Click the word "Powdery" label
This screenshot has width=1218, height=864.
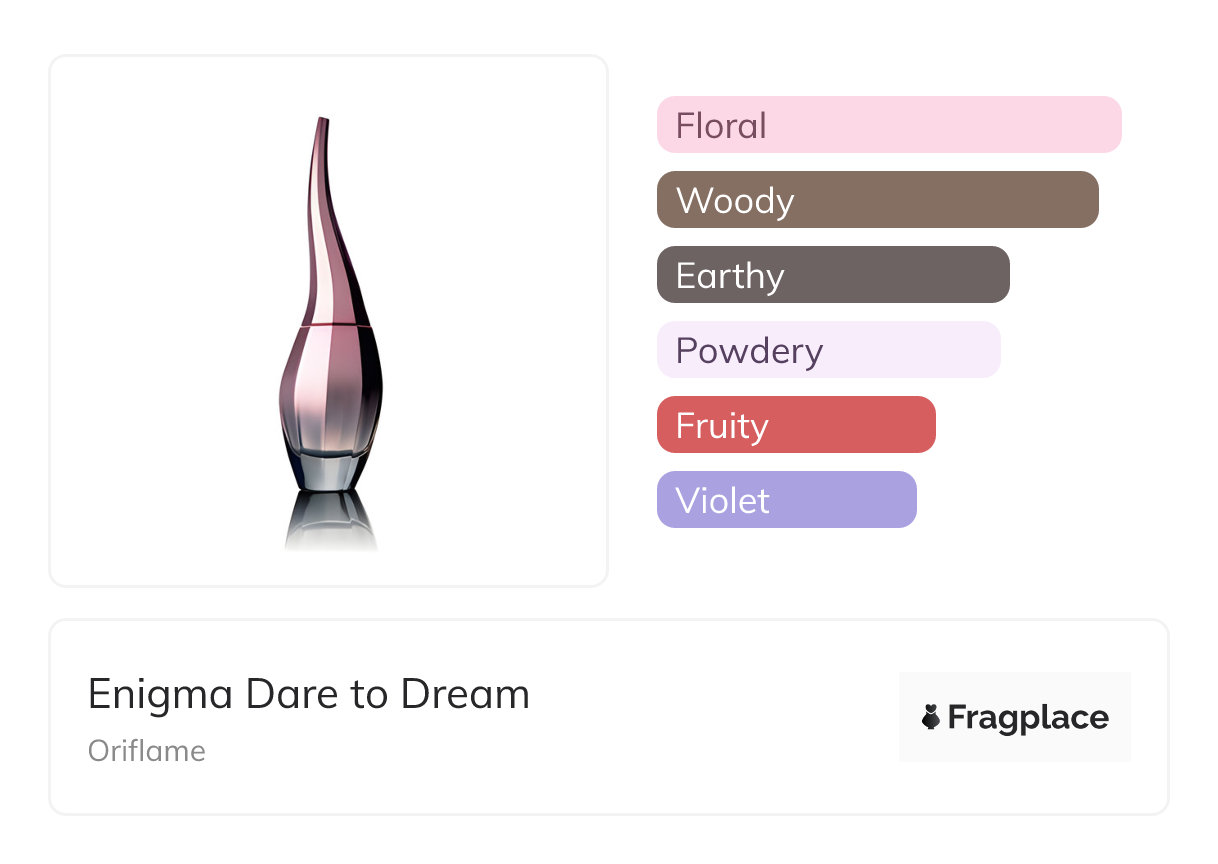(749, 350)
